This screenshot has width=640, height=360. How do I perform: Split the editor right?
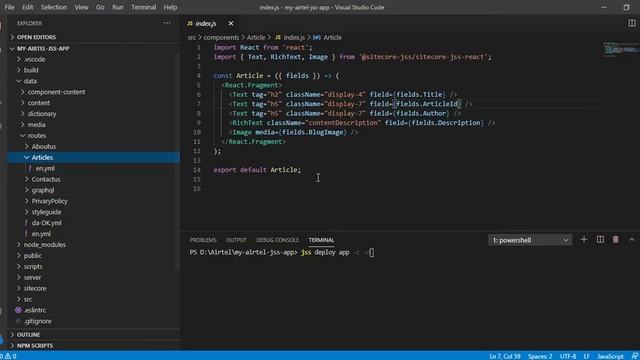pyautogui.click(x=631, y=23)
